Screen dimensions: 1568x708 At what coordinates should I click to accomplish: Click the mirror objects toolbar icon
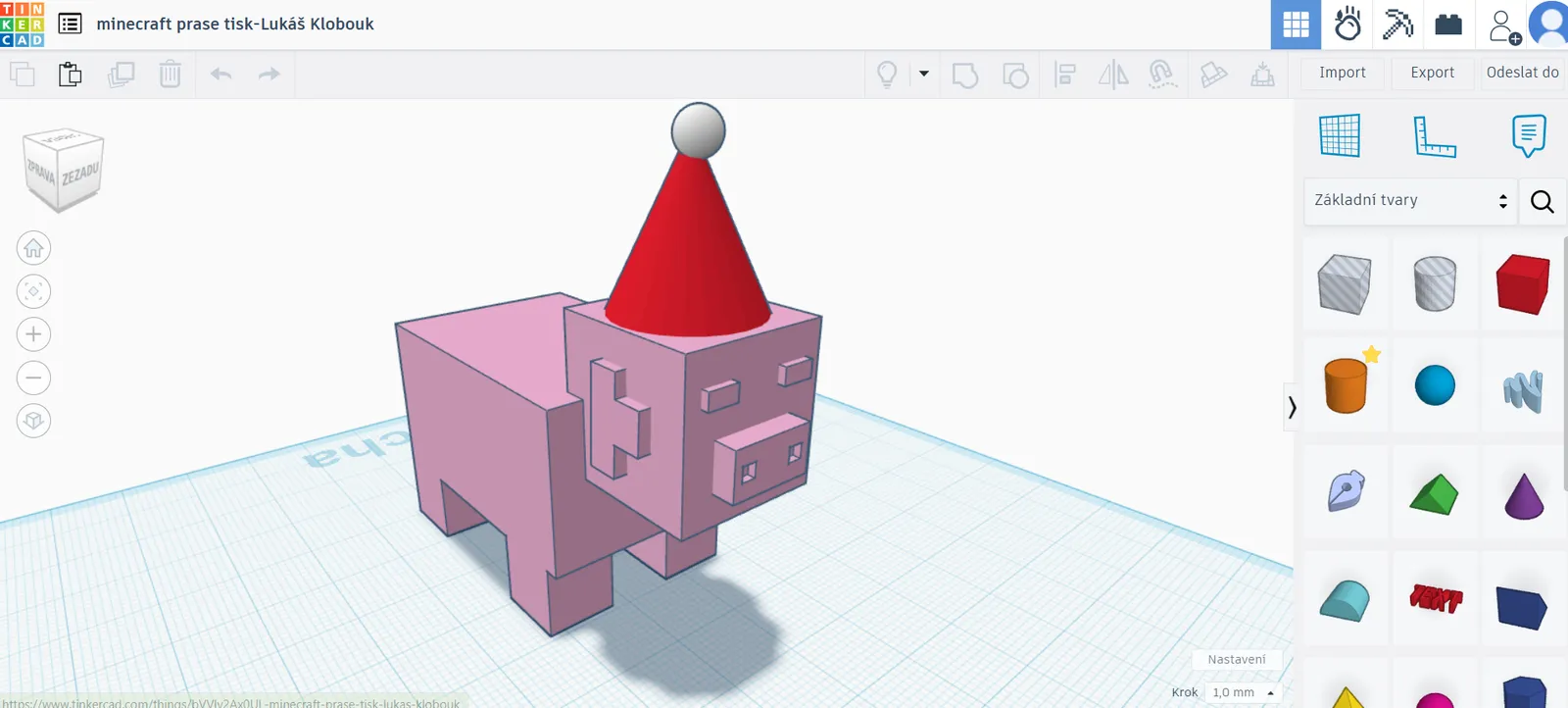[1113, 75]
